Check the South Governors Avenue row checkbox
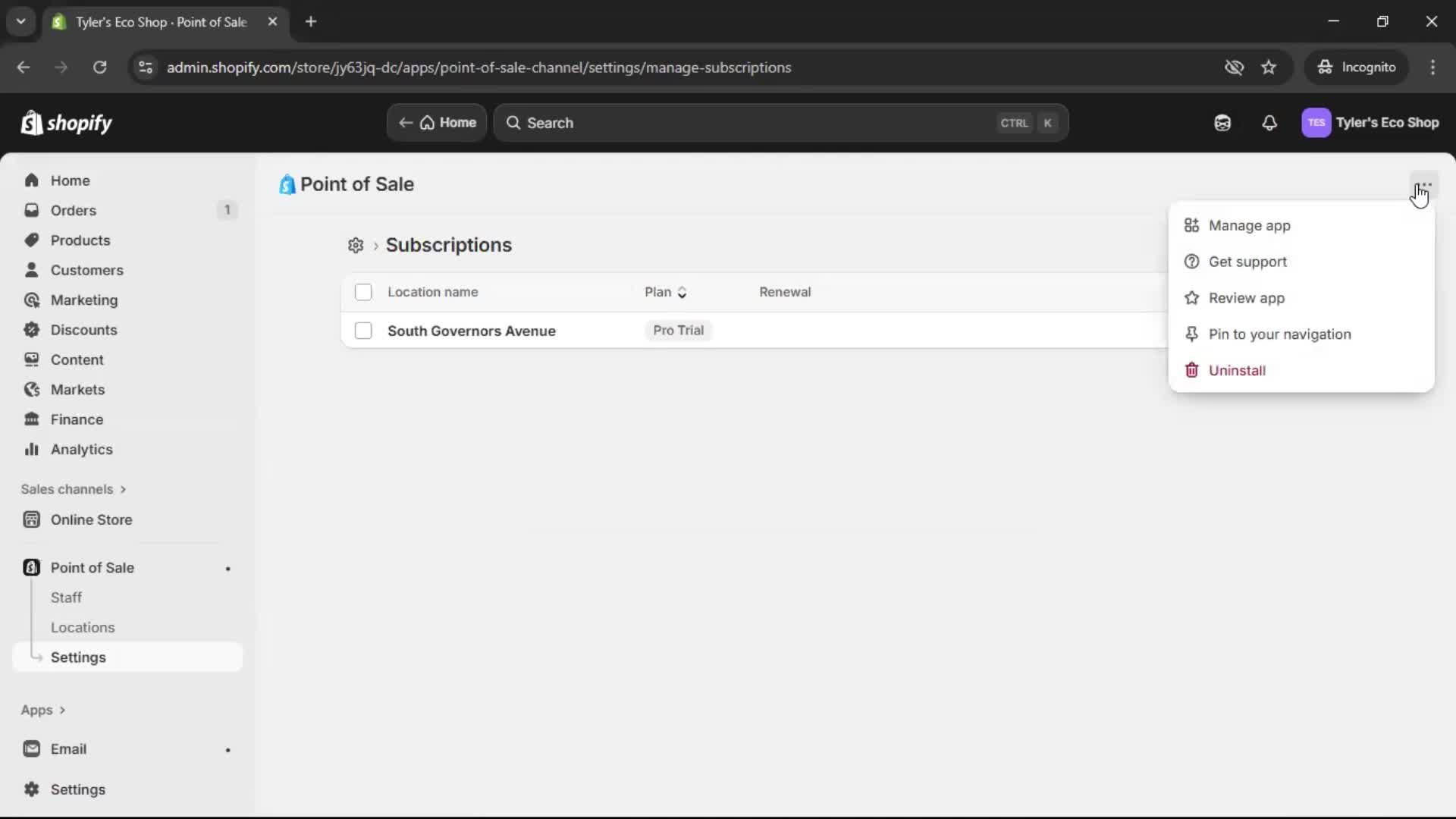The height and width of the screenshot is (819, 1456). [x=363, y=331]
